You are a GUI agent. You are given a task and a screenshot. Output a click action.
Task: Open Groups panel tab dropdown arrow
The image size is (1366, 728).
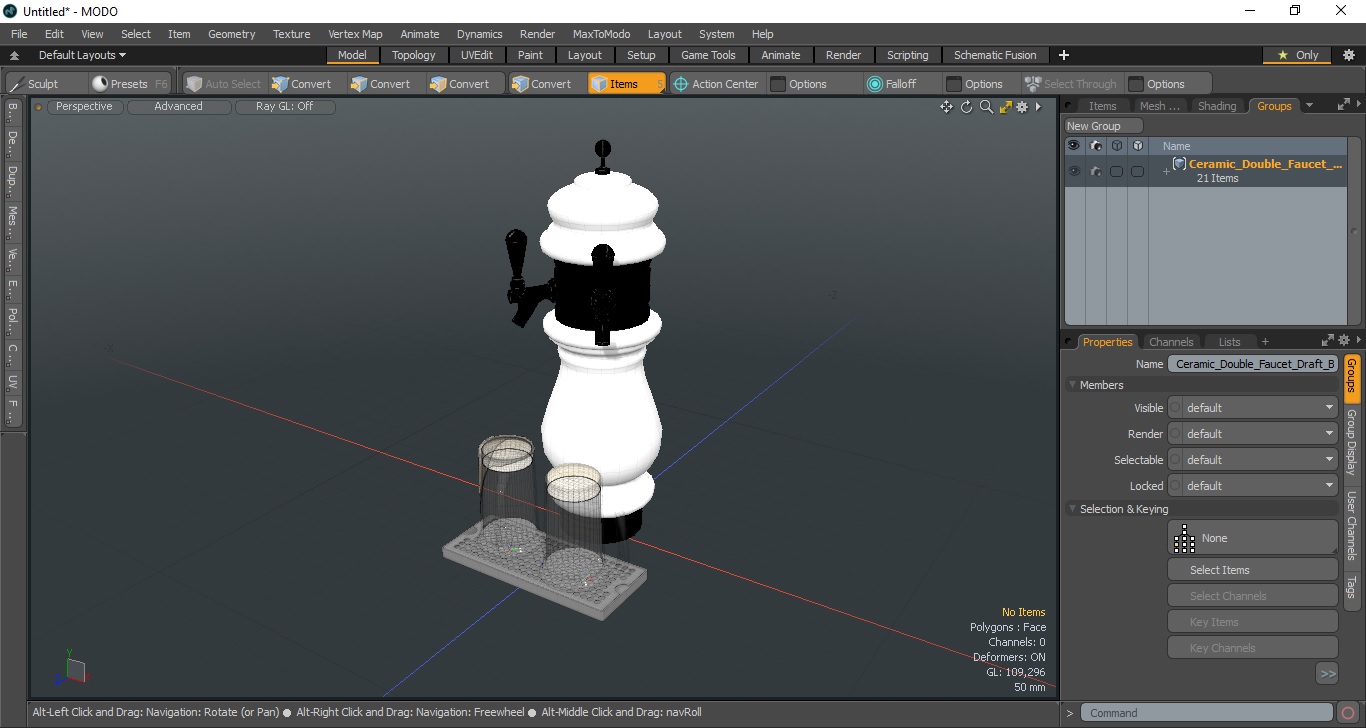(x=1309, y=105)
